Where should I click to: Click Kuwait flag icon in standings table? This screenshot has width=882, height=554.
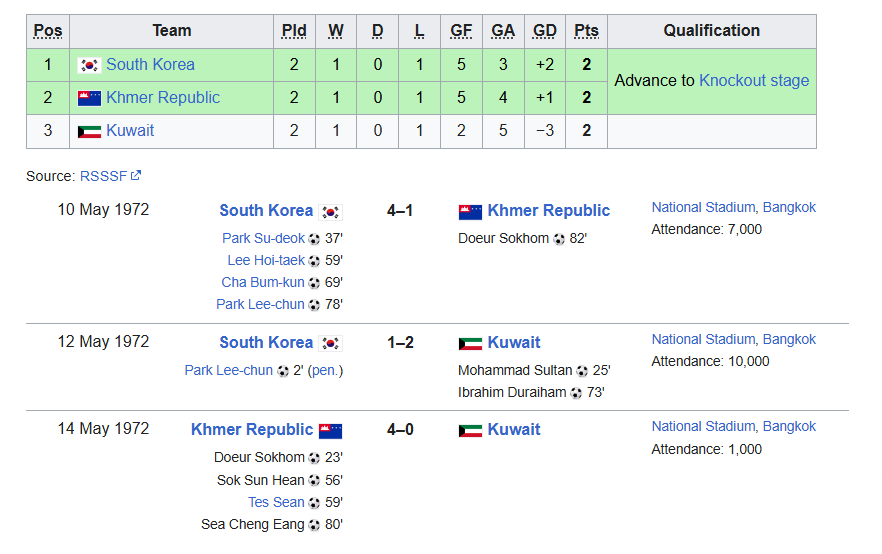[90, 131]
